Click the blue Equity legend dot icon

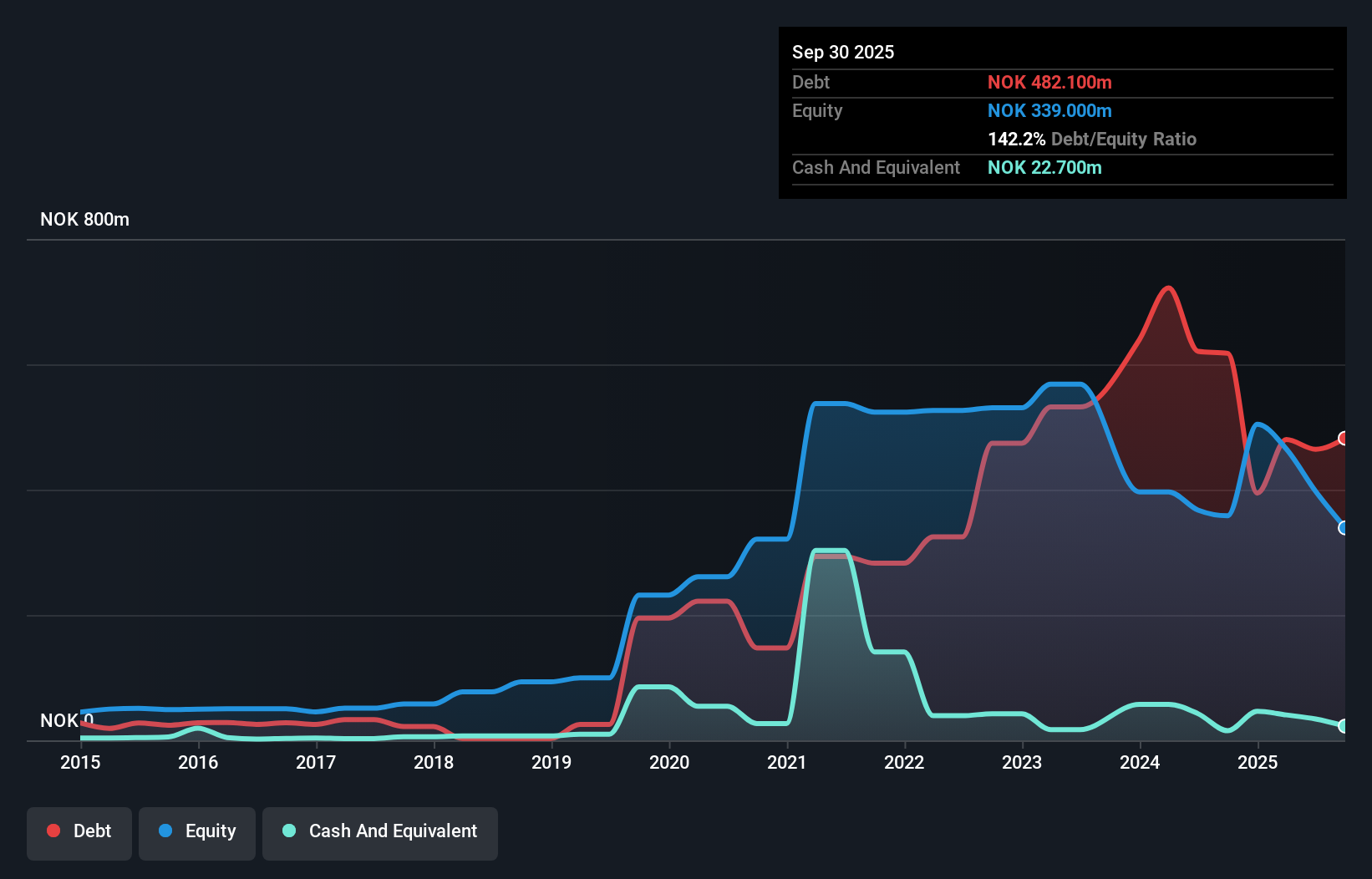coord(165,831)
